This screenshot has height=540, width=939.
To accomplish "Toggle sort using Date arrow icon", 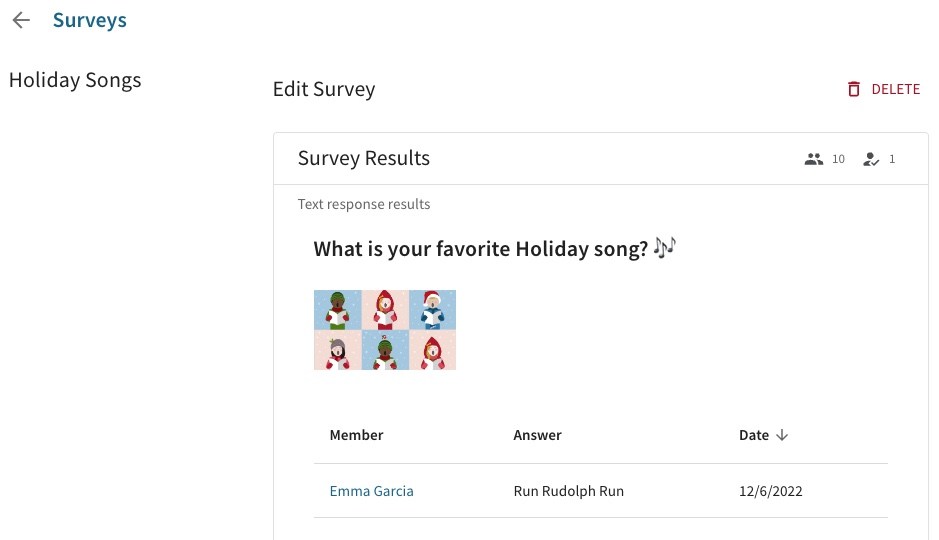I will [782, 435].
